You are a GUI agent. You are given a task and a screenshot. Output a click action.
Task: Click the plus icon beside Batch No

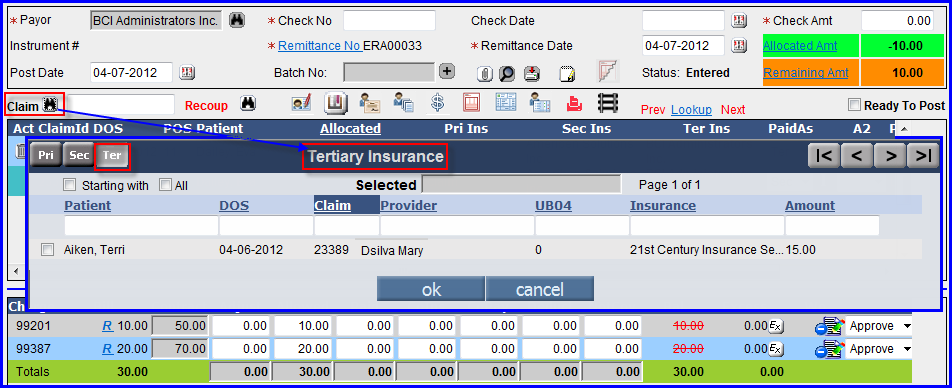447,72
